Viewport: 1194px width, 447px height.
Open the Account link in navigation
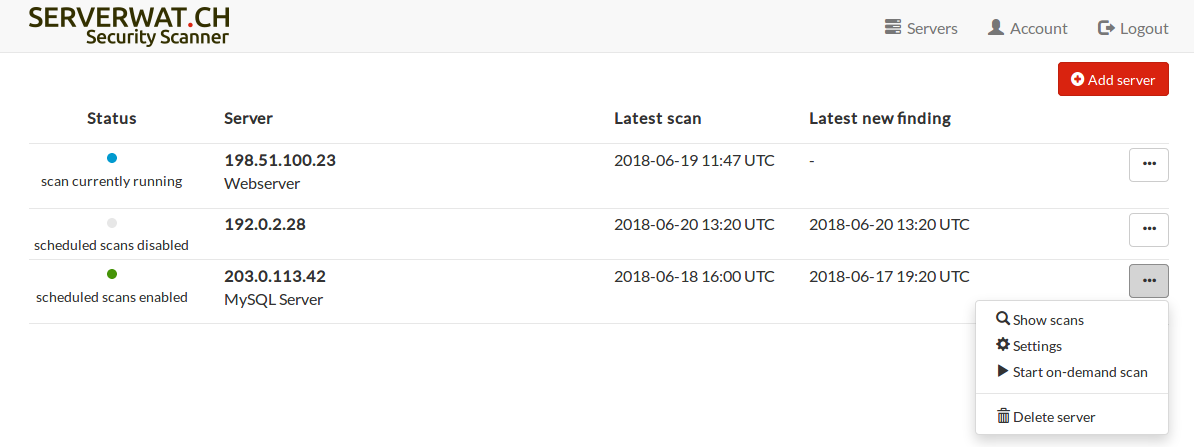(x=1038, y=28)
